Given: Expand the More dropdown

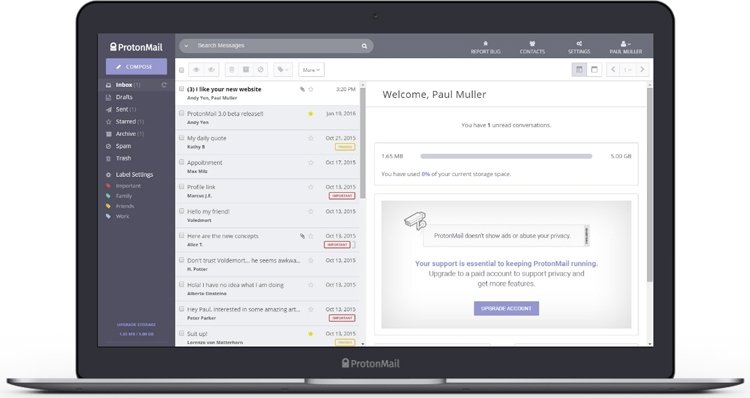Looking at the screenshot, I should click(311, 70).
